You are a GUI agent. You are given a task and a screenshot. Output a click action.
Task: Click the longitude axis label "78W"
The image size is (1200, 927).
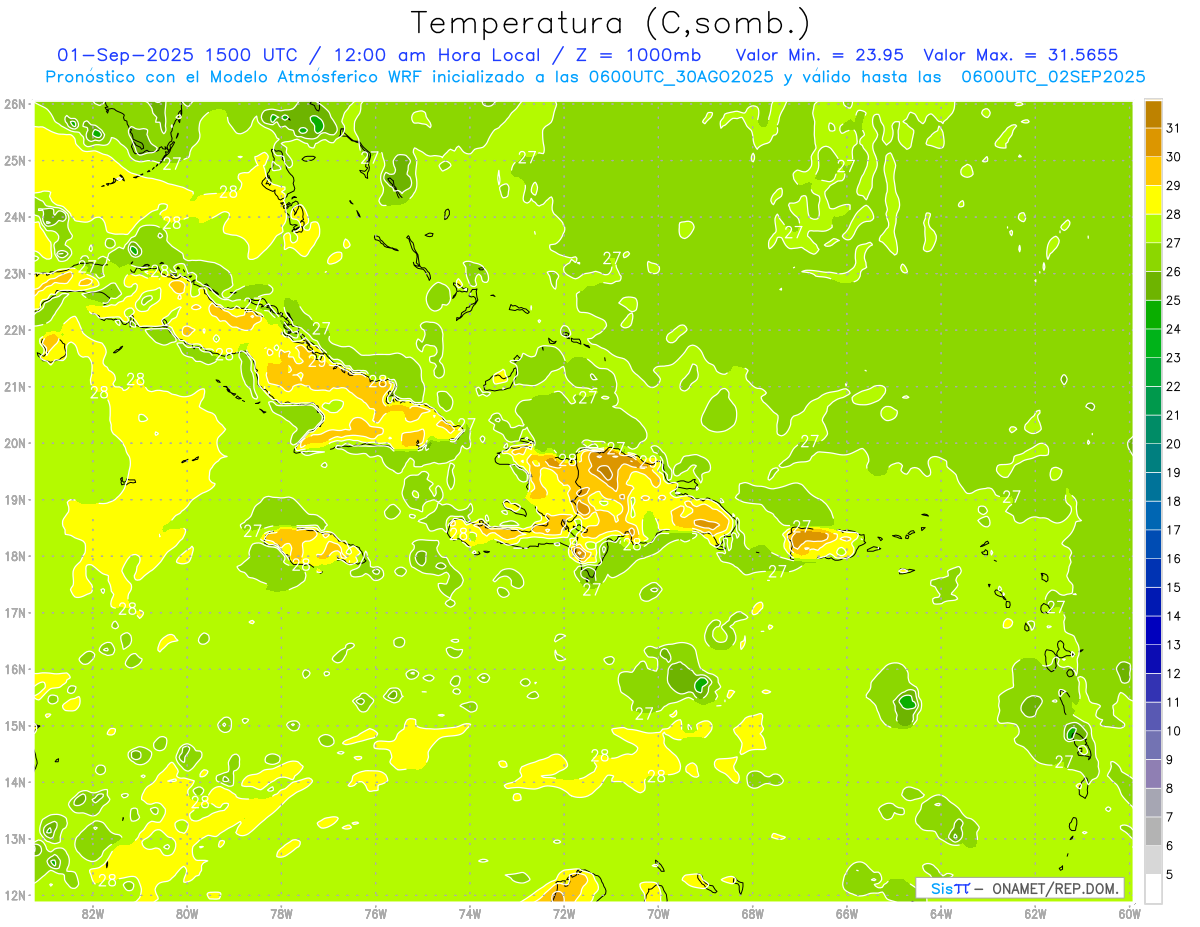tap(281, 913)
